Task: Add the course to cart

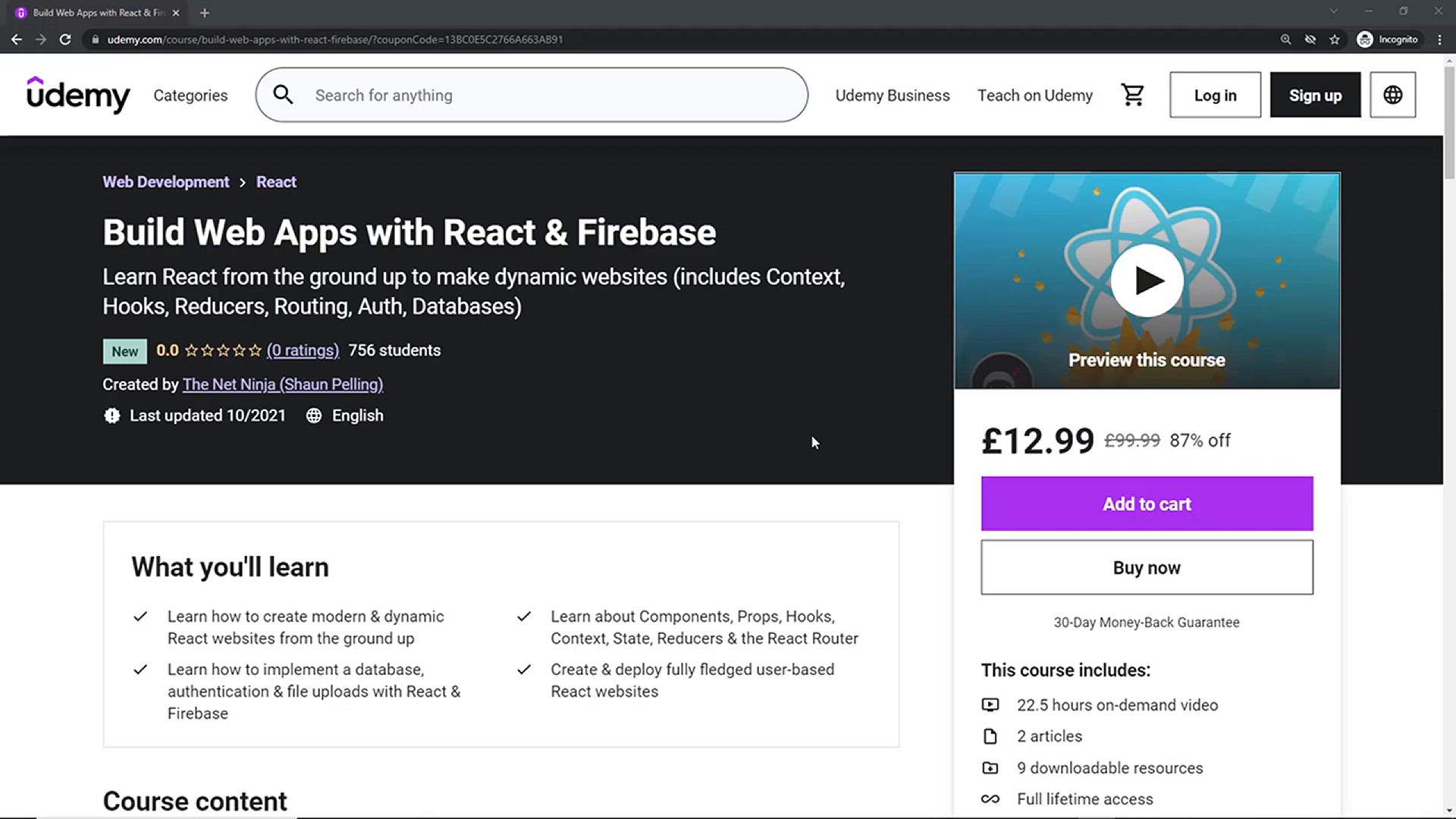Action: click(1147, 504)
